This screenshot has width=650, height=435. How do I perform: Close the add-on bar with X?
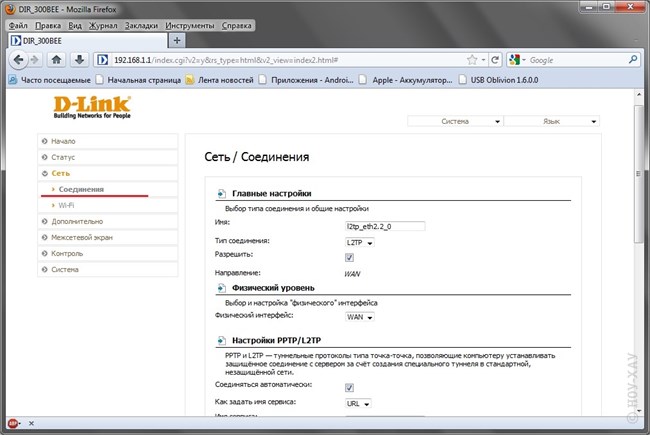[31, 423]
